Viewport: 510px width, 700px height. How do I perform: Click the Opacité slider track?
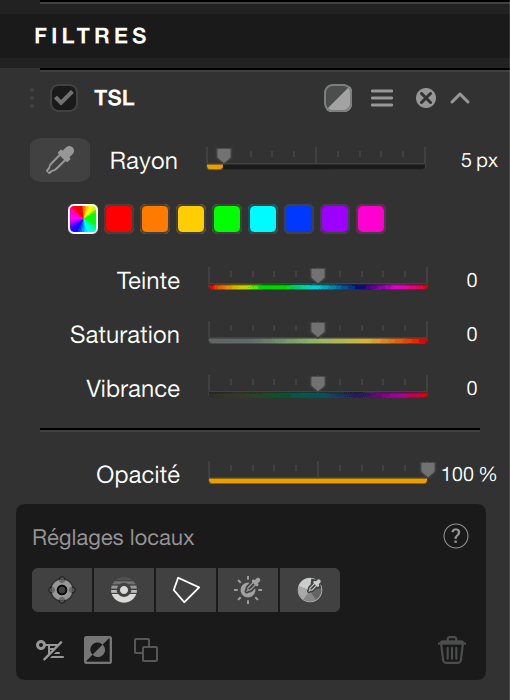coord(318,480)
